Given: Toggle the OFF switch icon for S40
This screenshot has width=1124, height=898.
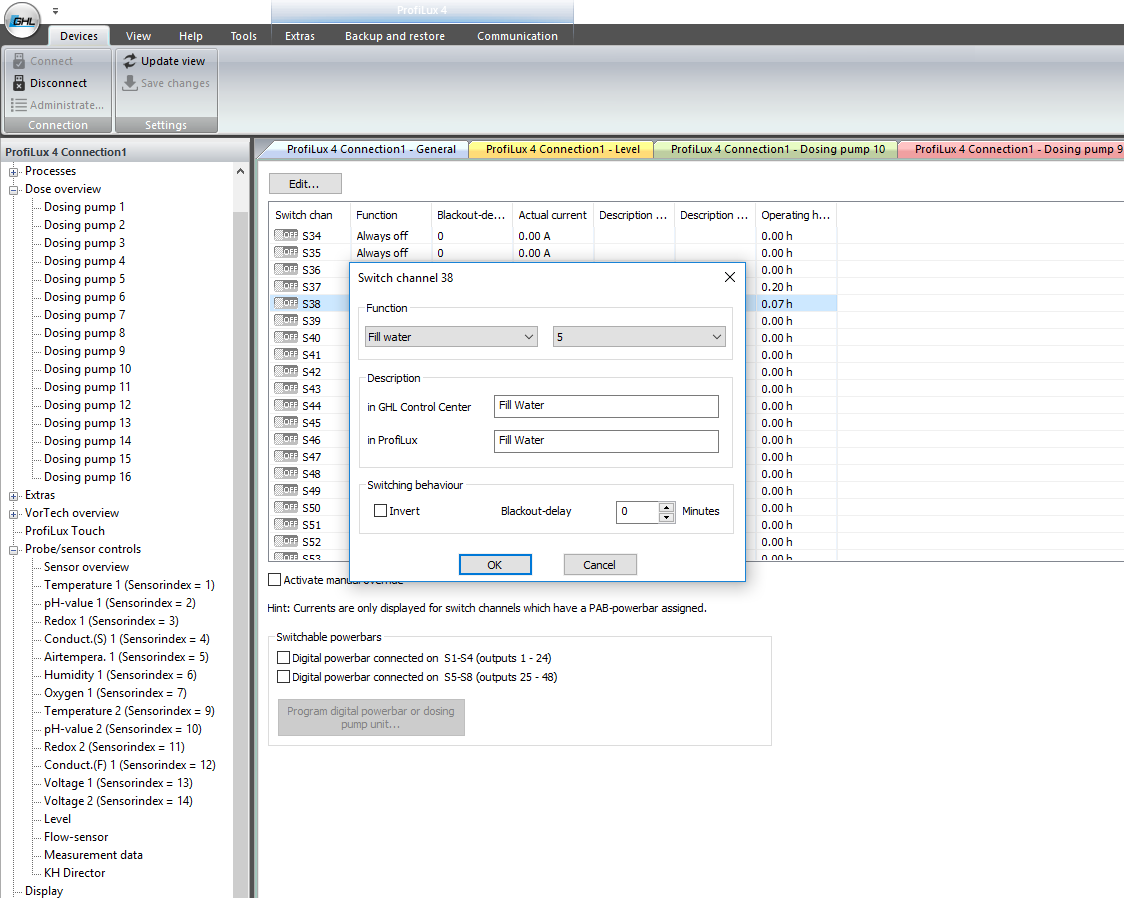Looking at the screenshot, I should (286, 338).
